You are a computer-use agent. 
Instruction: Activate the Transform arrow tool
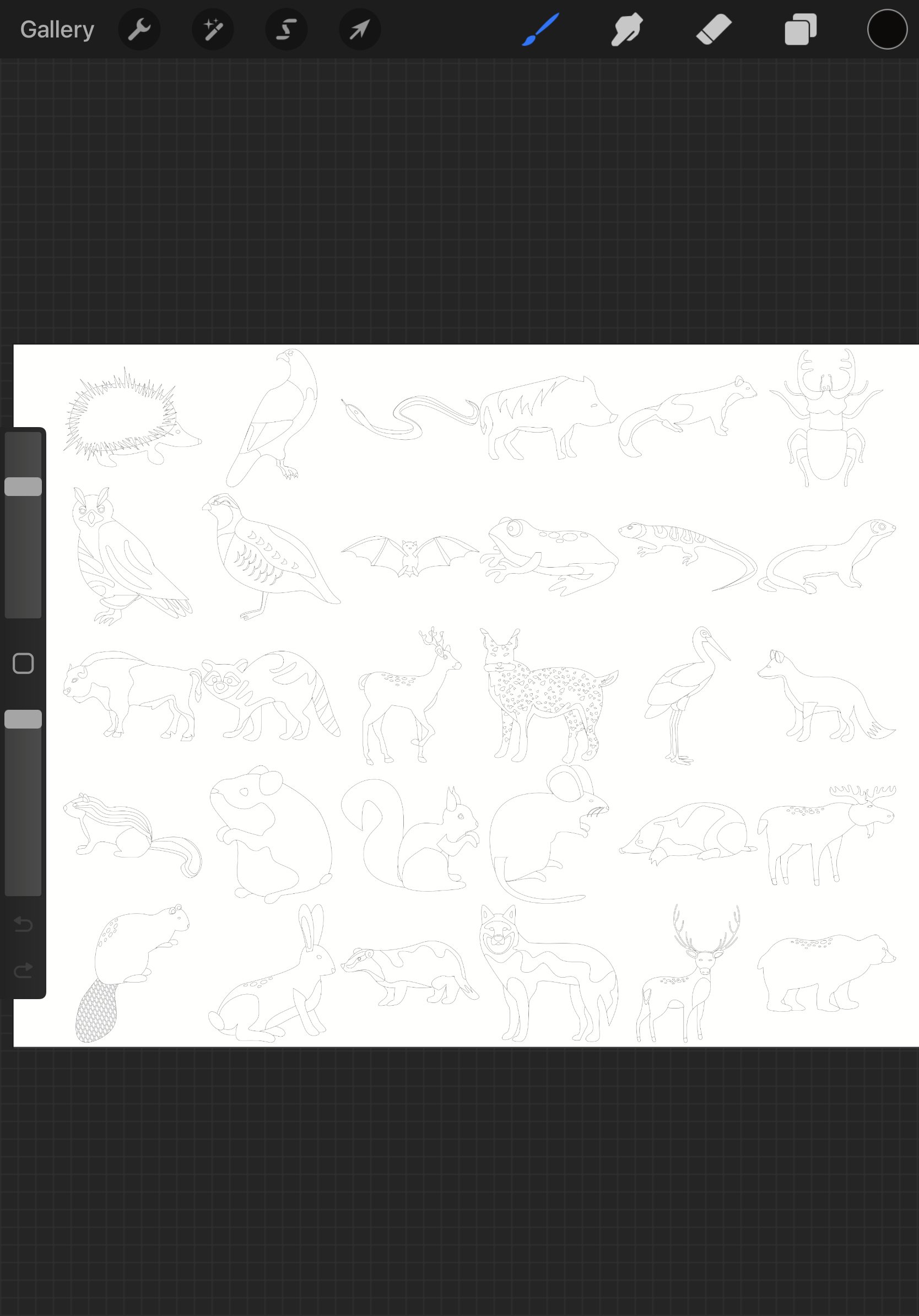coord(360,29)
